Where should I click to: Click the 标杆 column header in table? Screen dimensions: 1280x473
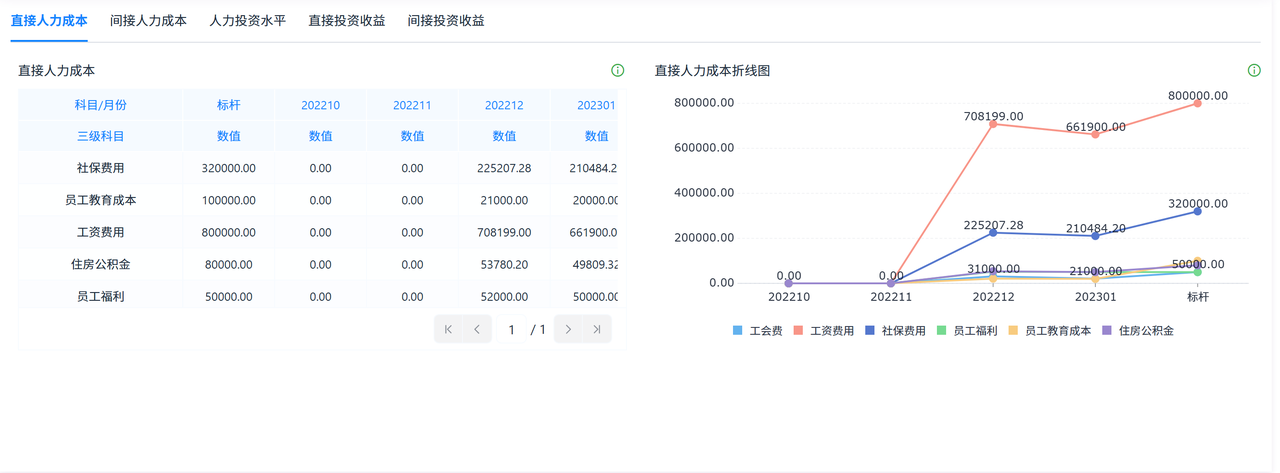coord(229,105)
